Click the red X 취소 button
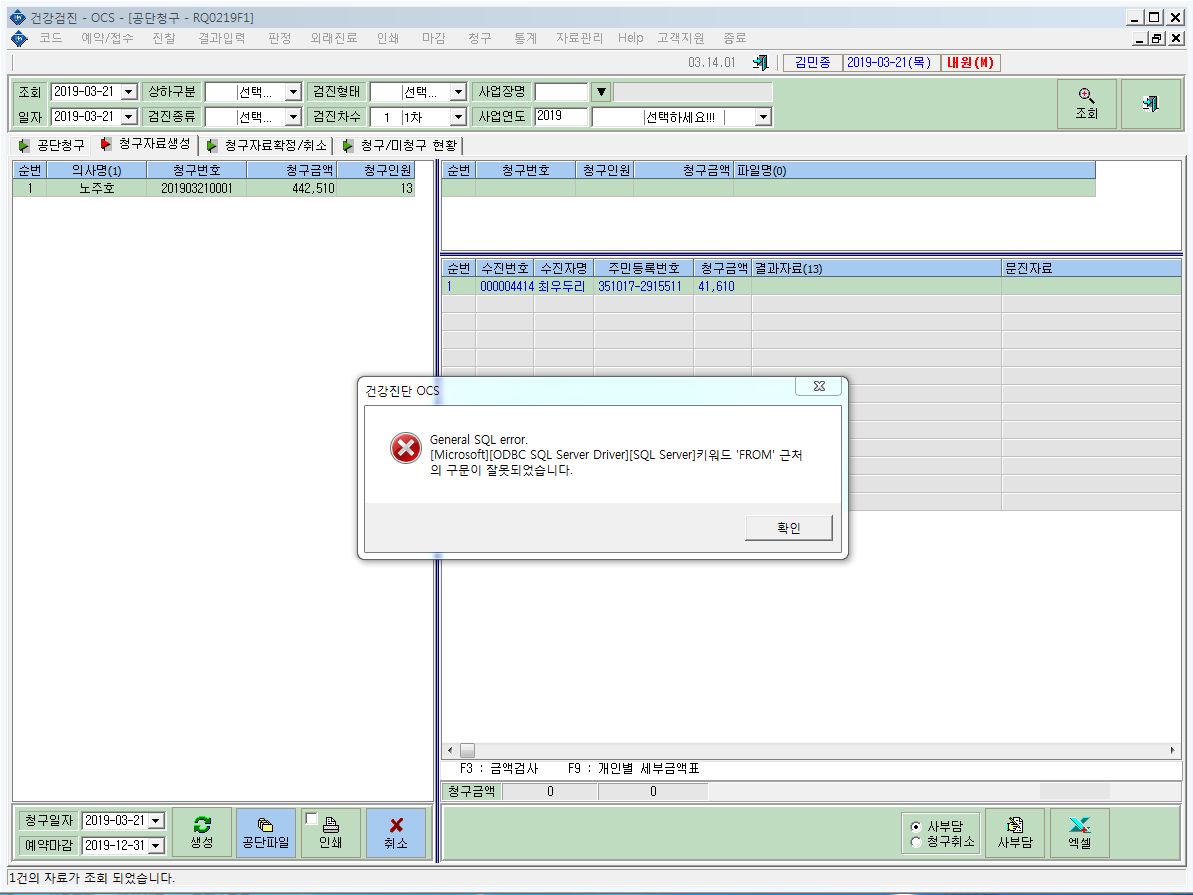 point(396,833)
